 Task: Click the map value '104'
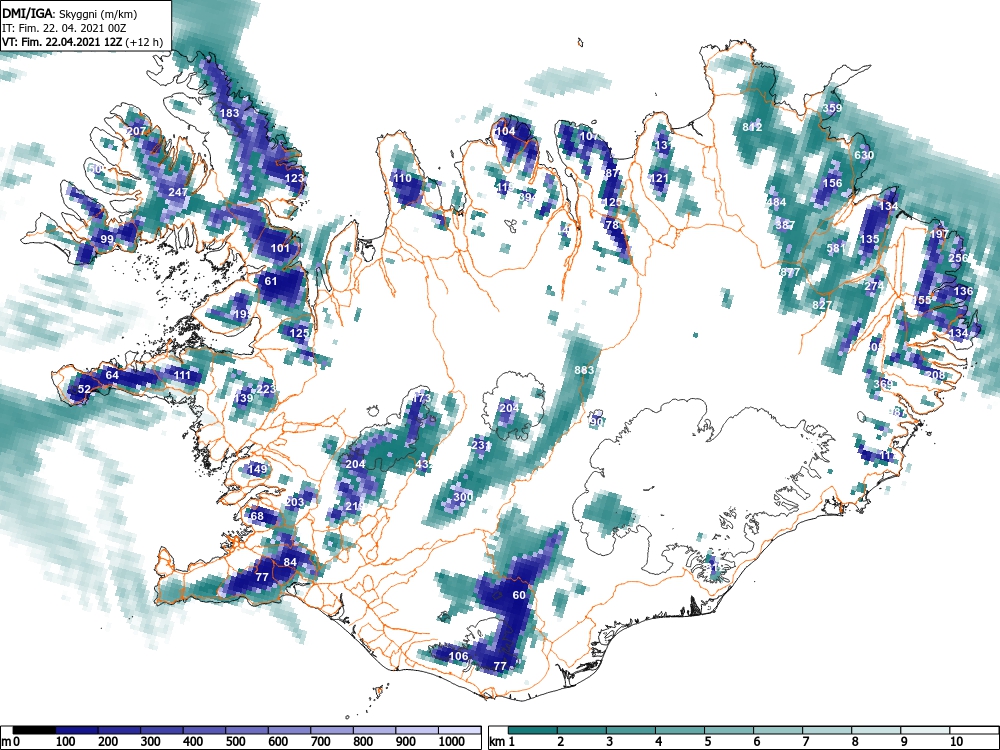505,131
